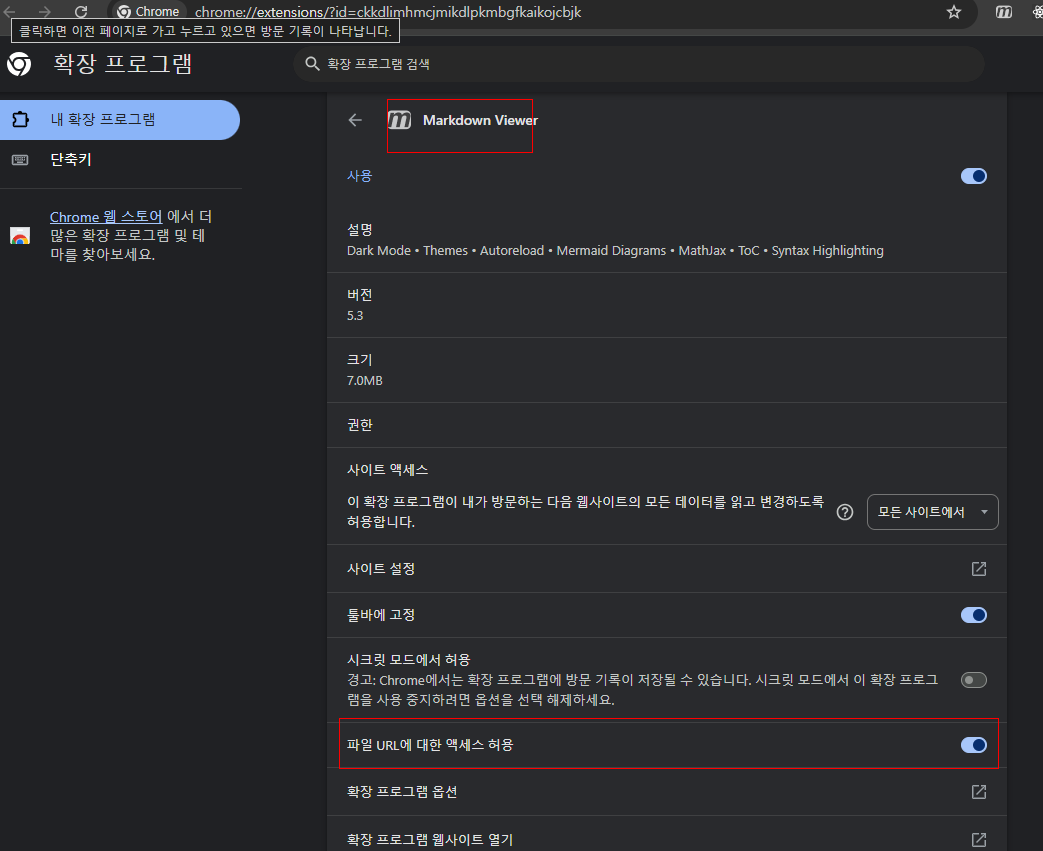Image resolution: width=1043 pixels, height=851 pixels.
Task: Click the puzzle icon beside 내 확장 프로그램
Action: pyautogui.click(x=21, y=120)
